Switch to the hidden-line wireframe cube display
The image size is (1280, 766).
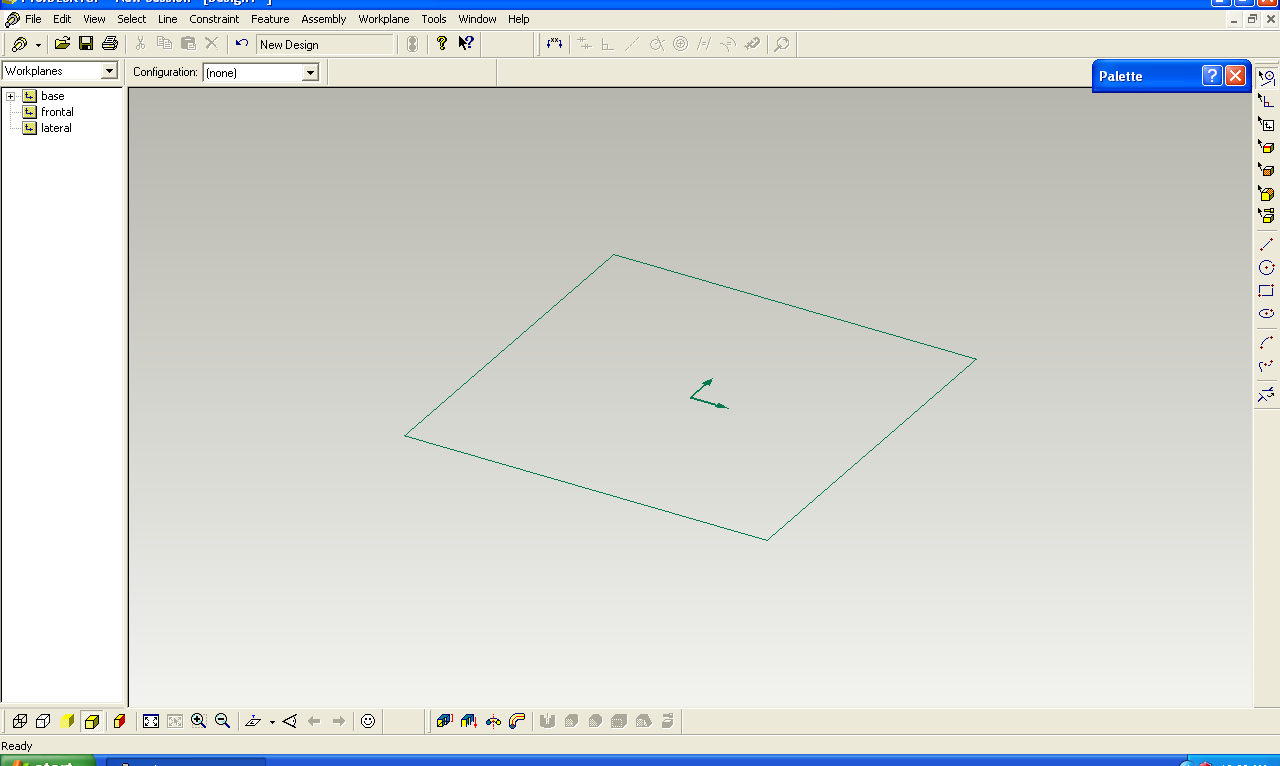point(43,721)
